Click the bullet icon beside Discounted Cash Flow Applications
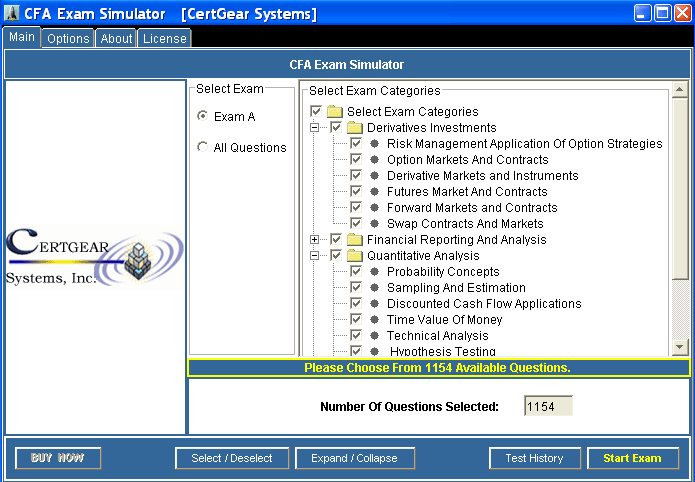Screen dimensions: 695x482 [375, 303]
